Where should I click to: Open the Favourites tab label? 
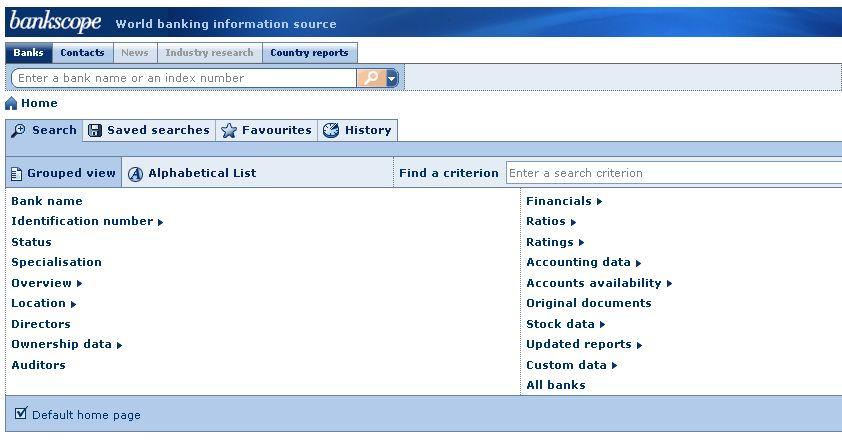click(x=277, y=130)
